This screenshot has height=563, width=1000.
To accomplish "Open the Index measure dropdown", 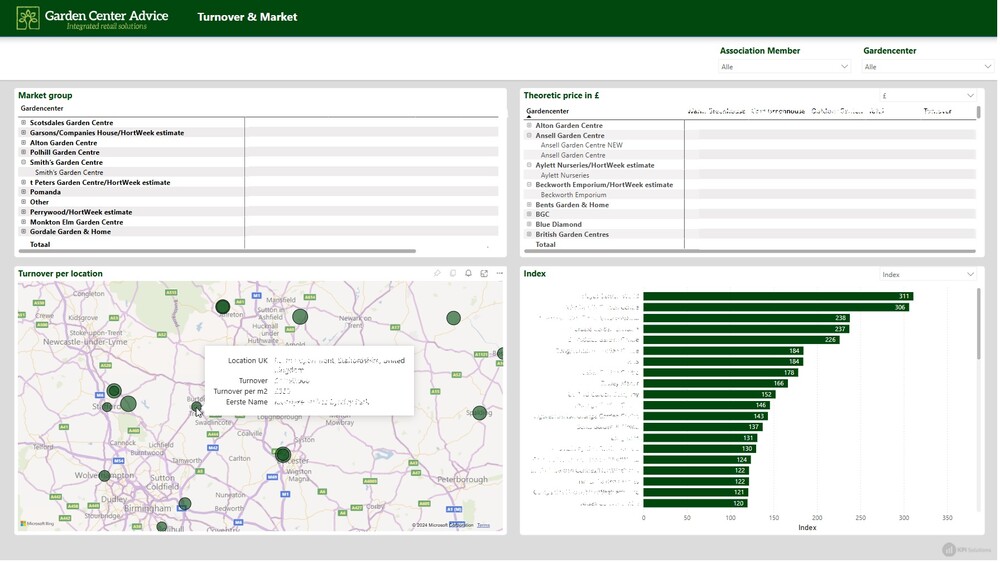I will [928, 274].
